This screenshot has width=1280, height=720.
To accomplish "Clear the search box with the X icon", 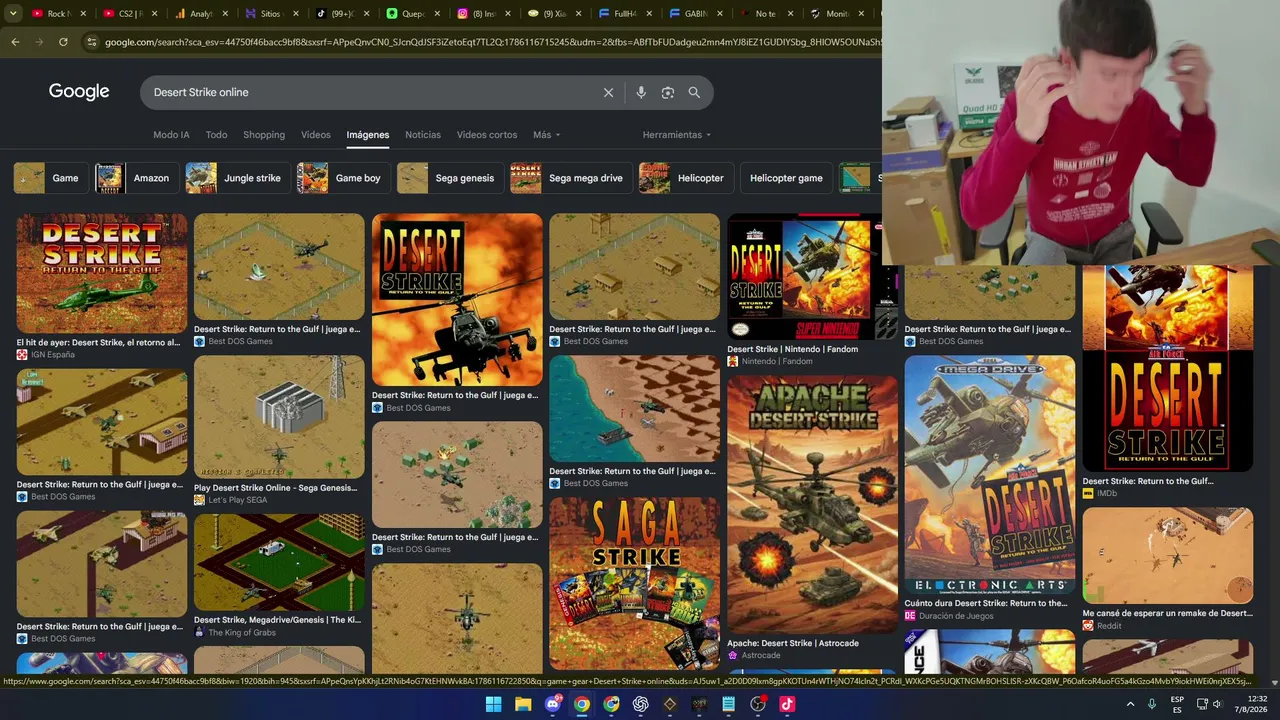I will (608, 93).
